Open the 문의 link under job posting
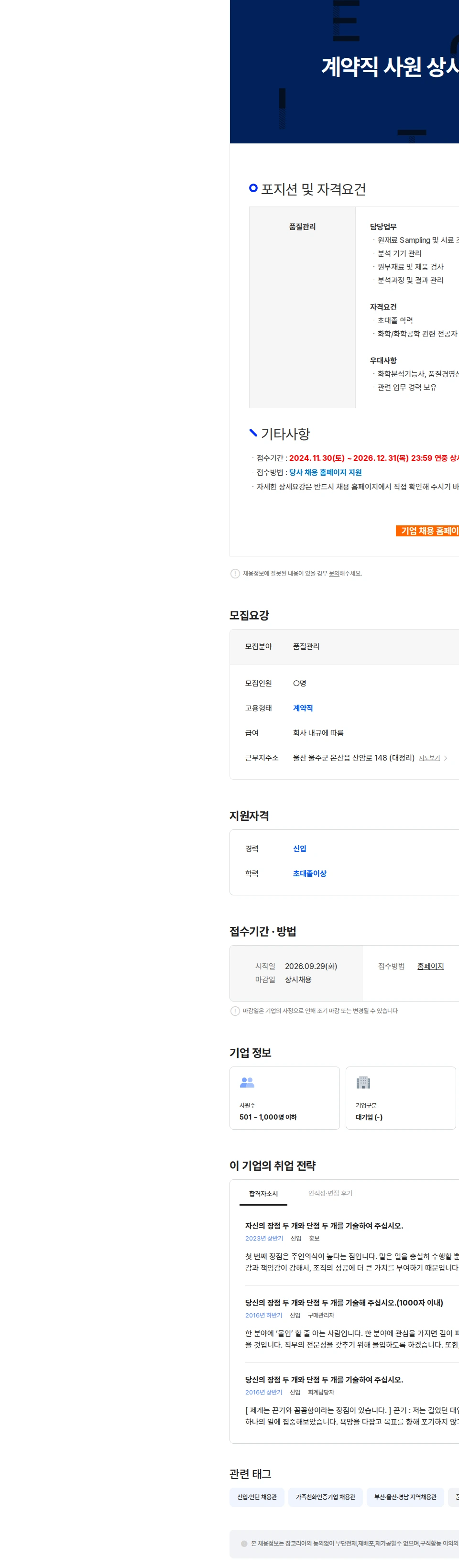 pos(334,573)
